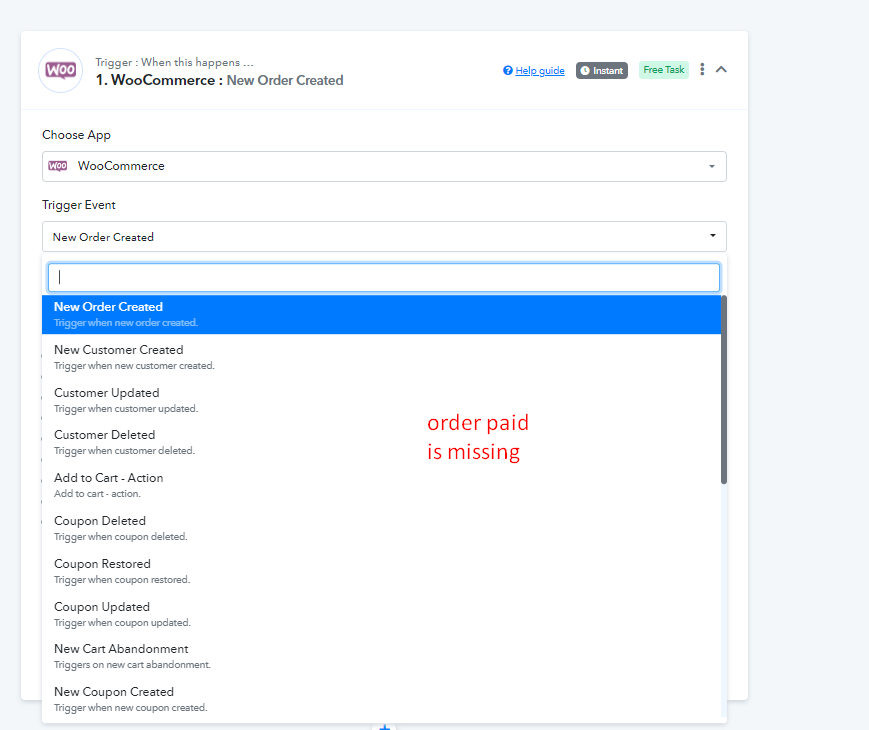Image resolution: width=869 pixels, height=730 pixels.
Task: Choose Customer Updated trigger
Action: pos(381,400)
